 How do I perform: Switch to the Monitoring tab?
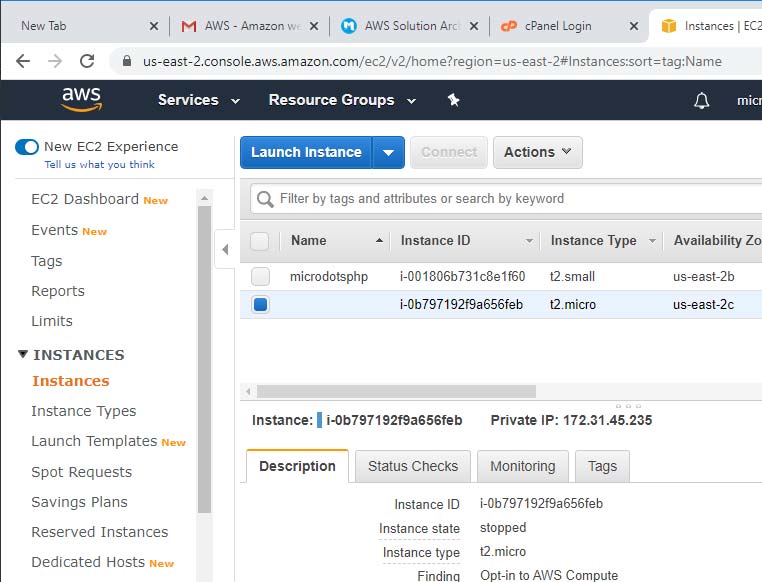pos(522,466)
